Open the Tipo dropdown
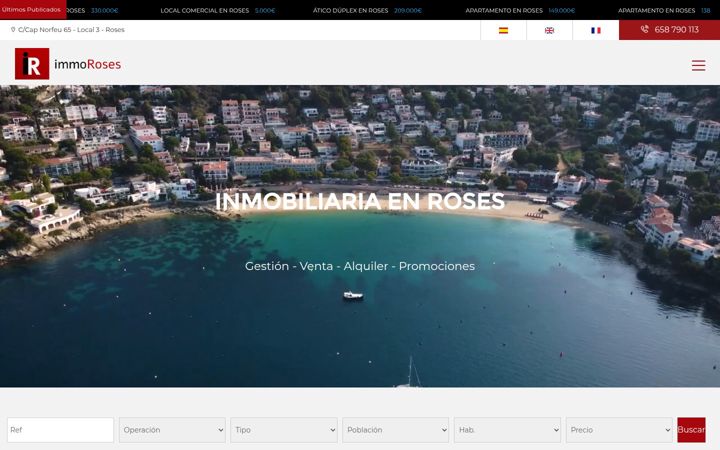The height and width of the screenshot is (450, 720). [284, 430]
